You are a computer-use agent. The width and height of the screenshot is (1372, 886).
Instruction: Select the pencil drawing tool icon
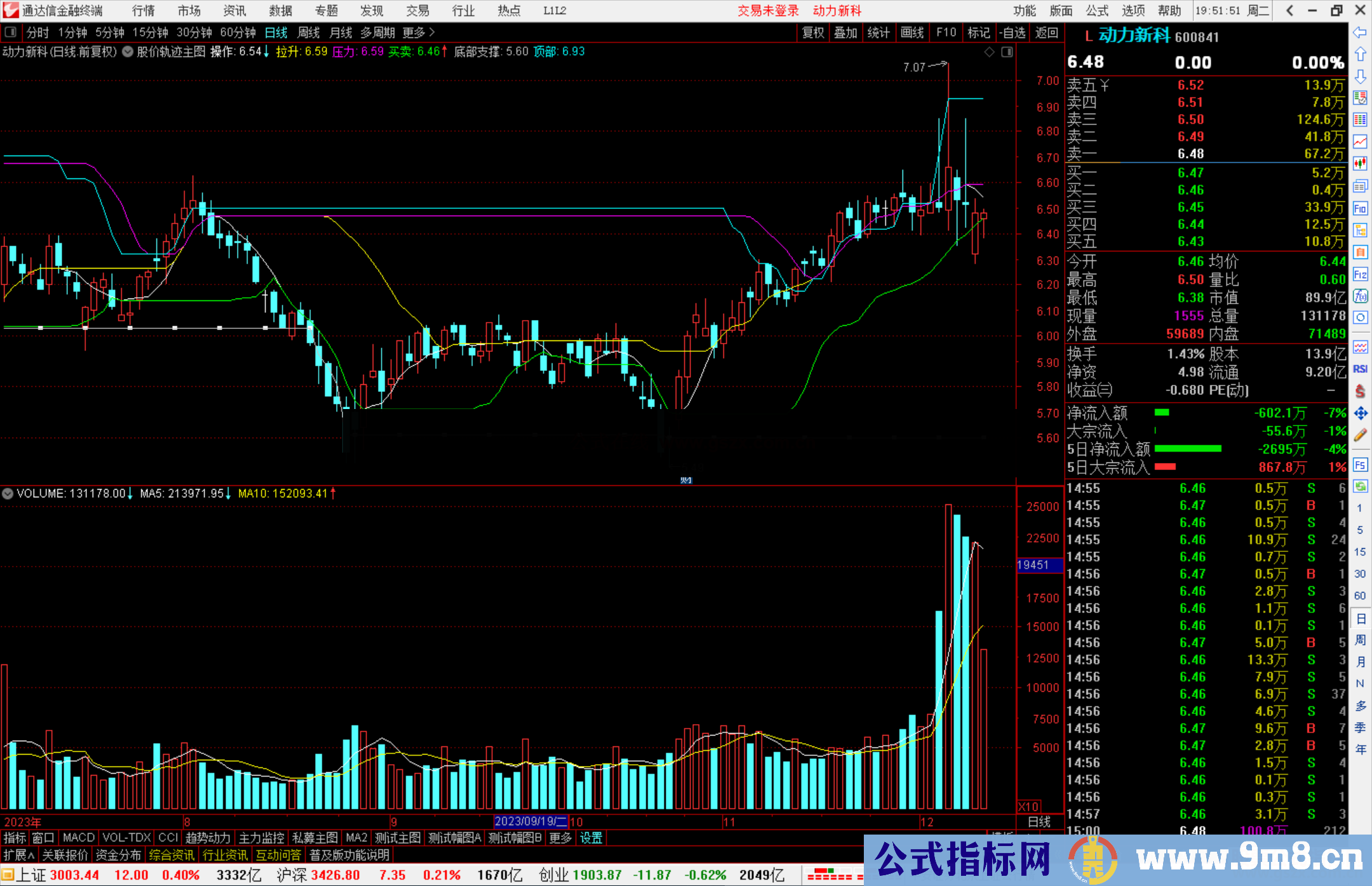pyautogui.click(x=1360, y=436)
